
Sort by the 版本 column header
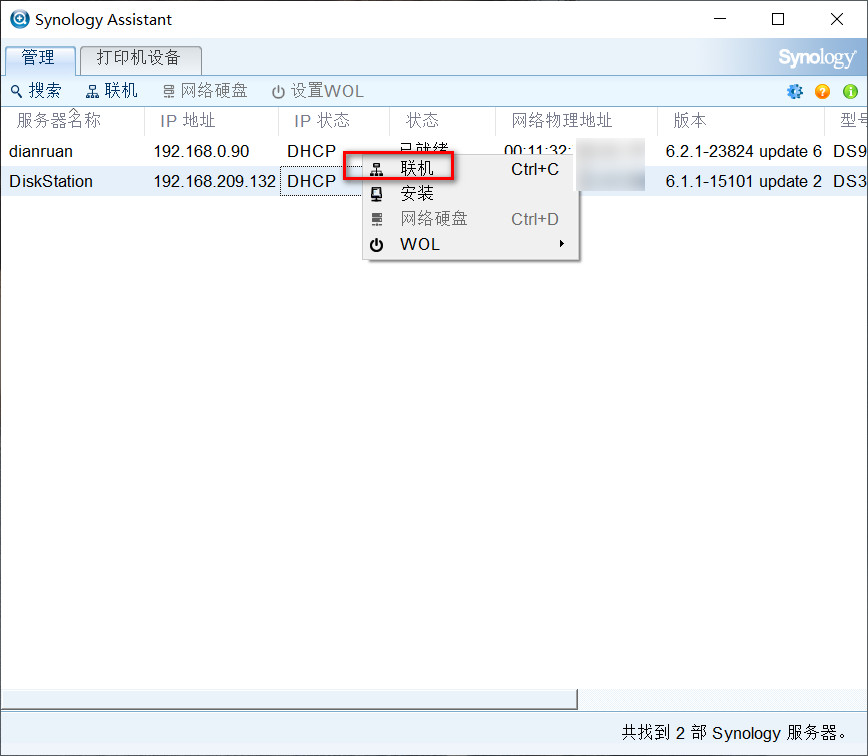click(741, 121)
